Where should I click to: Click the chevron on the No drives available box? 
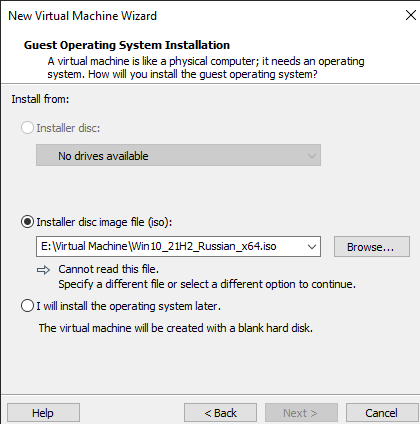[312, 156]
